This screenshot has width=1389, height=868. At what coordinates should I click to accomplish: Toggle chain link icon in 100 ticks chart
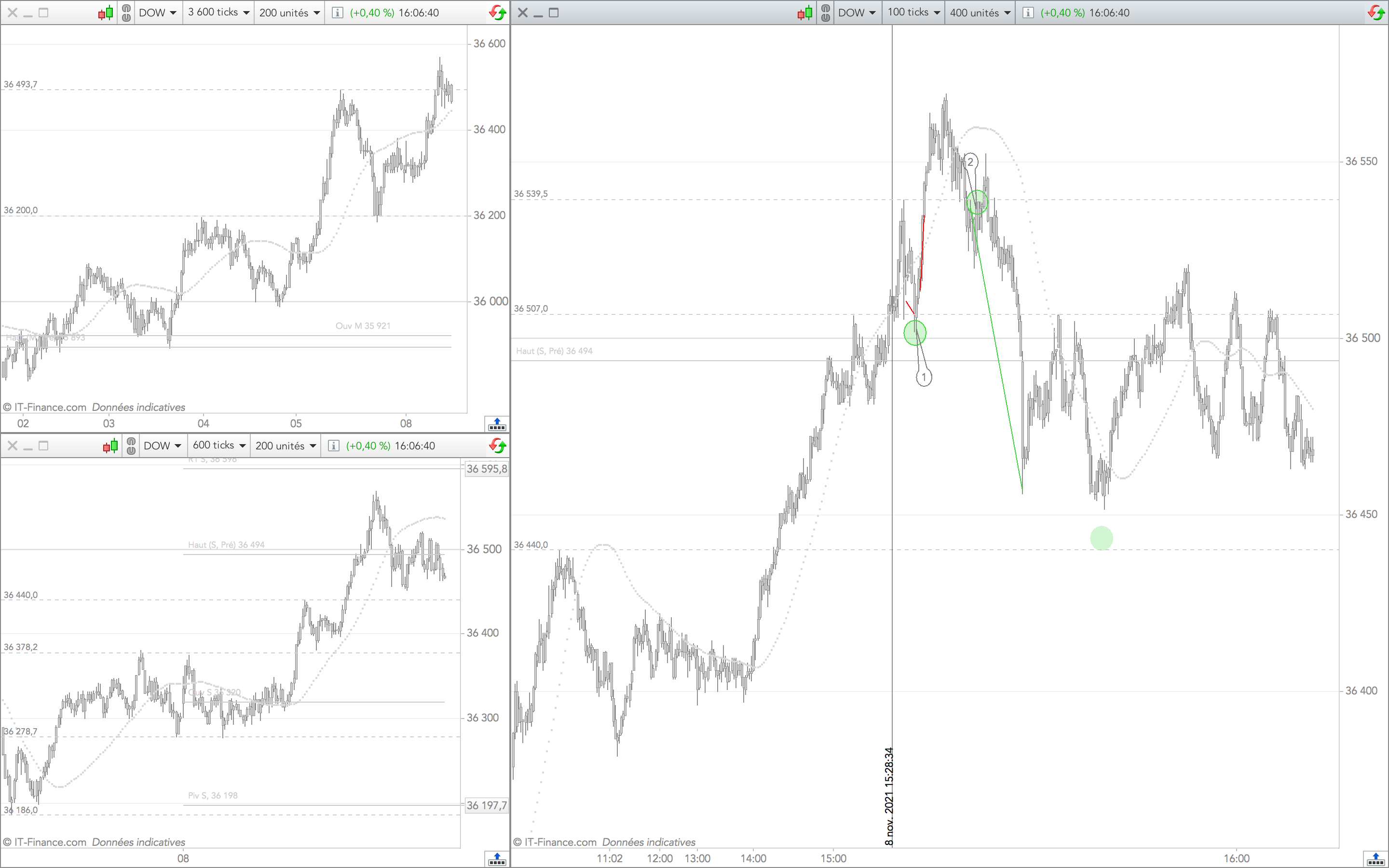pyautogui.click(x=825, y=13)
